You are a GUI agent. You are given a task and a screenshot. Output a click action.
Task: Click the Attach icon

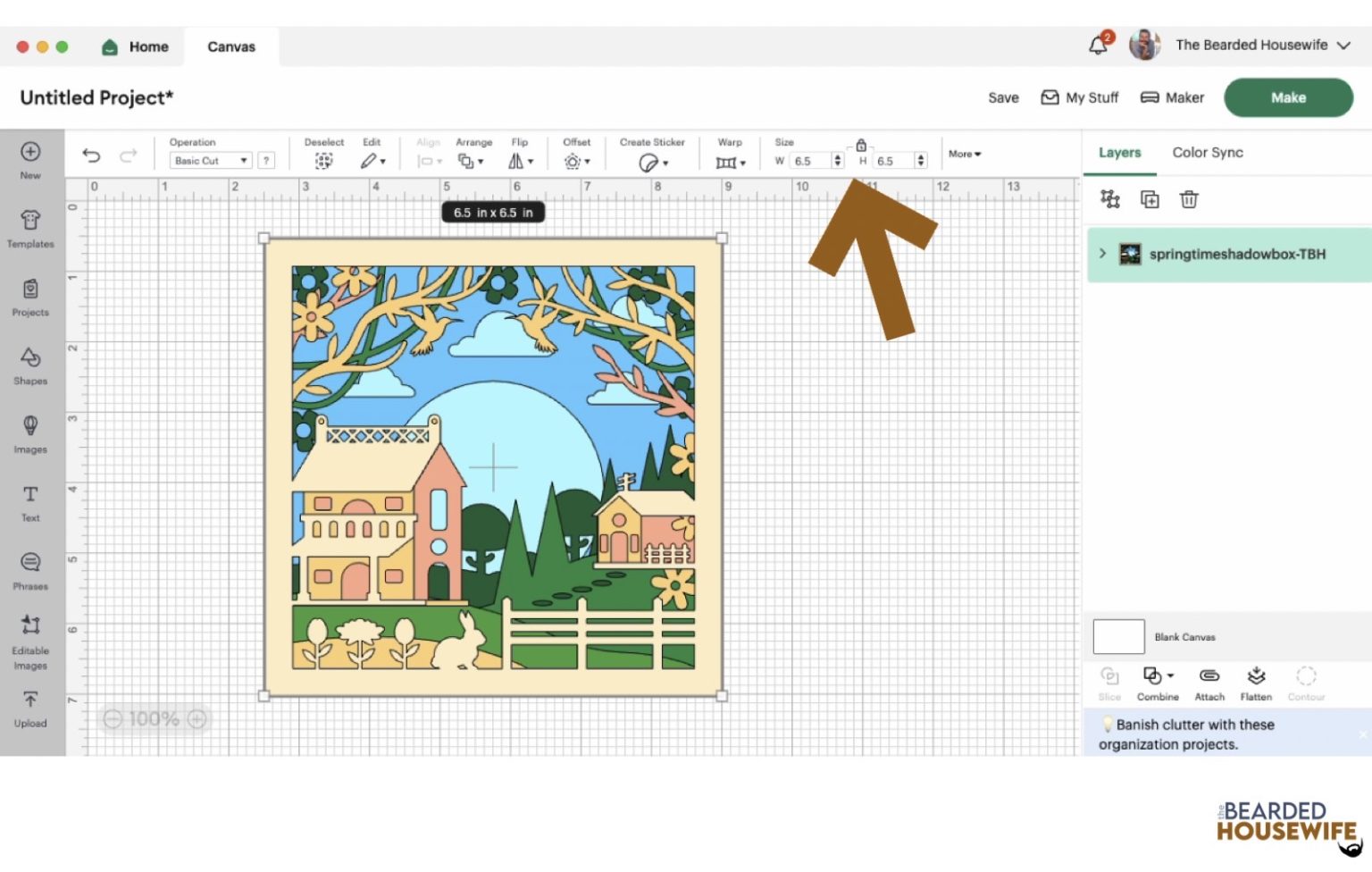click(x=1209, y=683)
